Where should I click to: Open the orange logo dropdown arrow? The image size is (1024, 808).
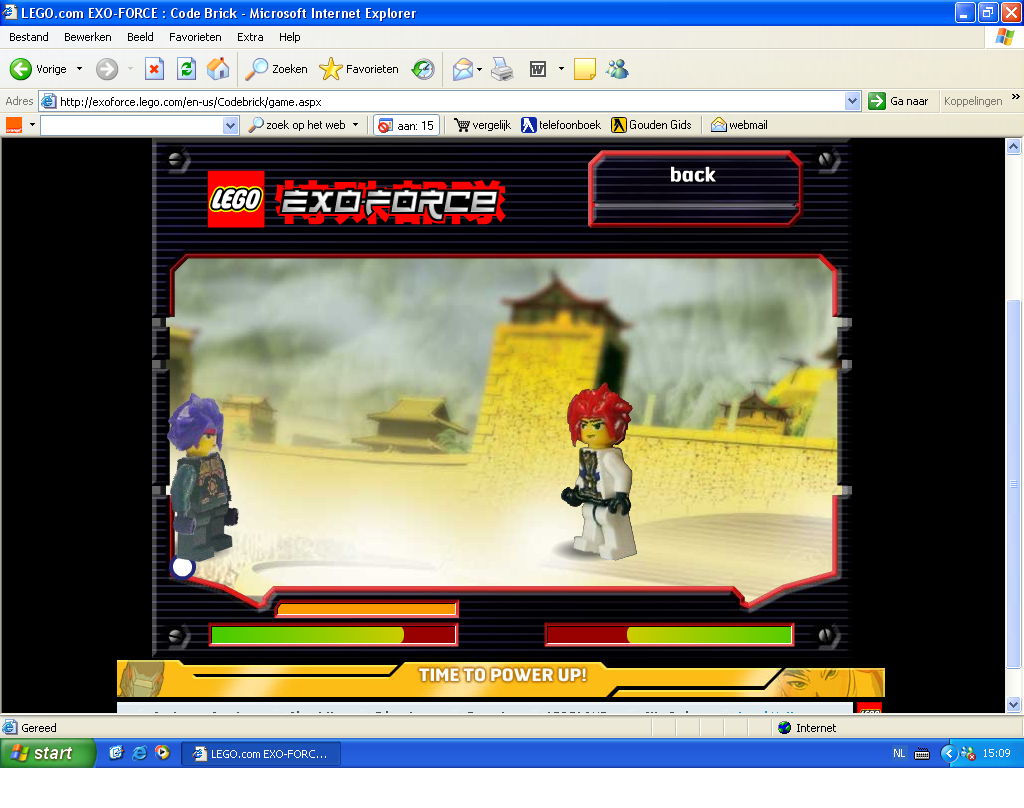[x=32, y=125]
